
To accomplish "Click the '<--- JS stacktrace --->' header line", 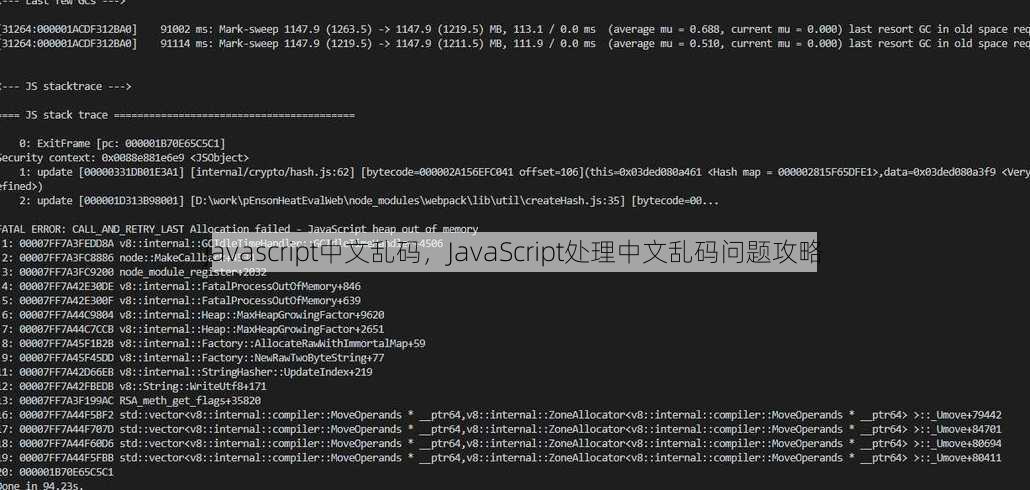I will [x=66, y=86].
